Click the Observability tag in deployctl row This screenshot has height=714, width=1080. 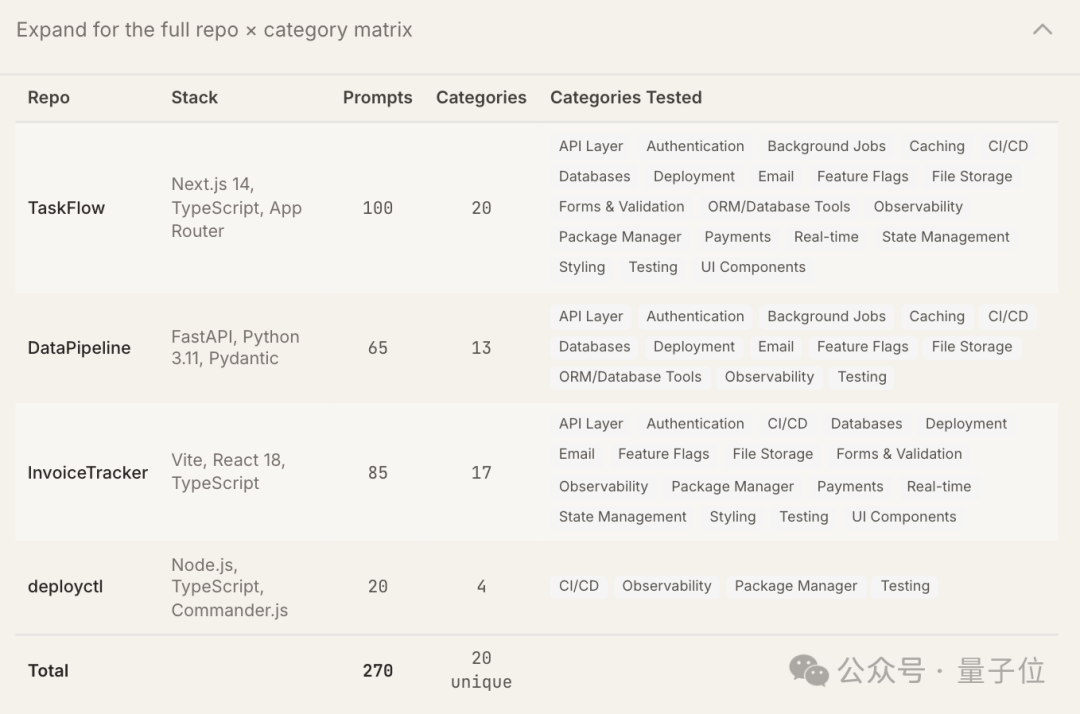666,586
